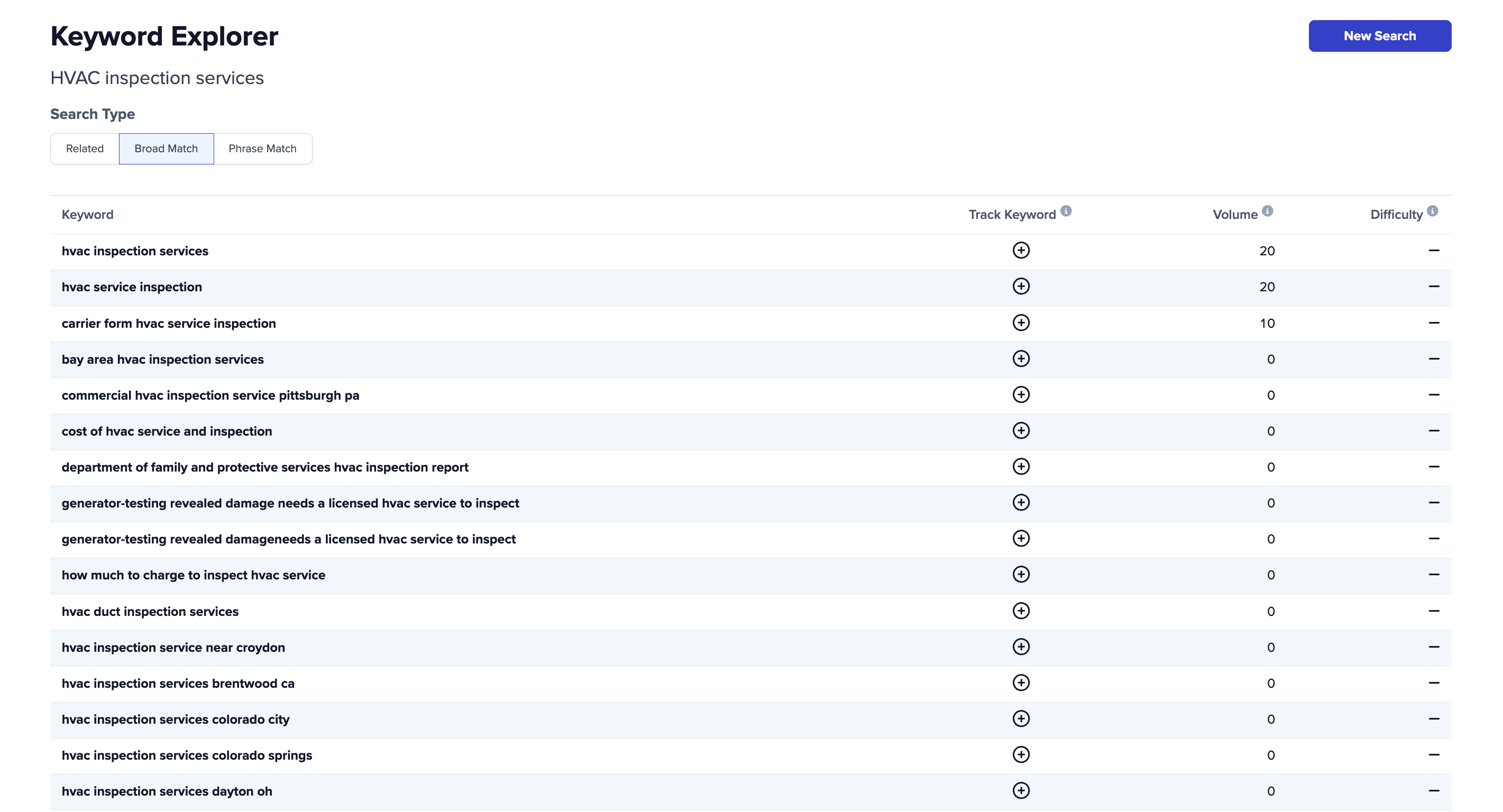Select the 'HVAC inspection services' search query subtitle
The image size is (1503, 812).
pos(157,78)
